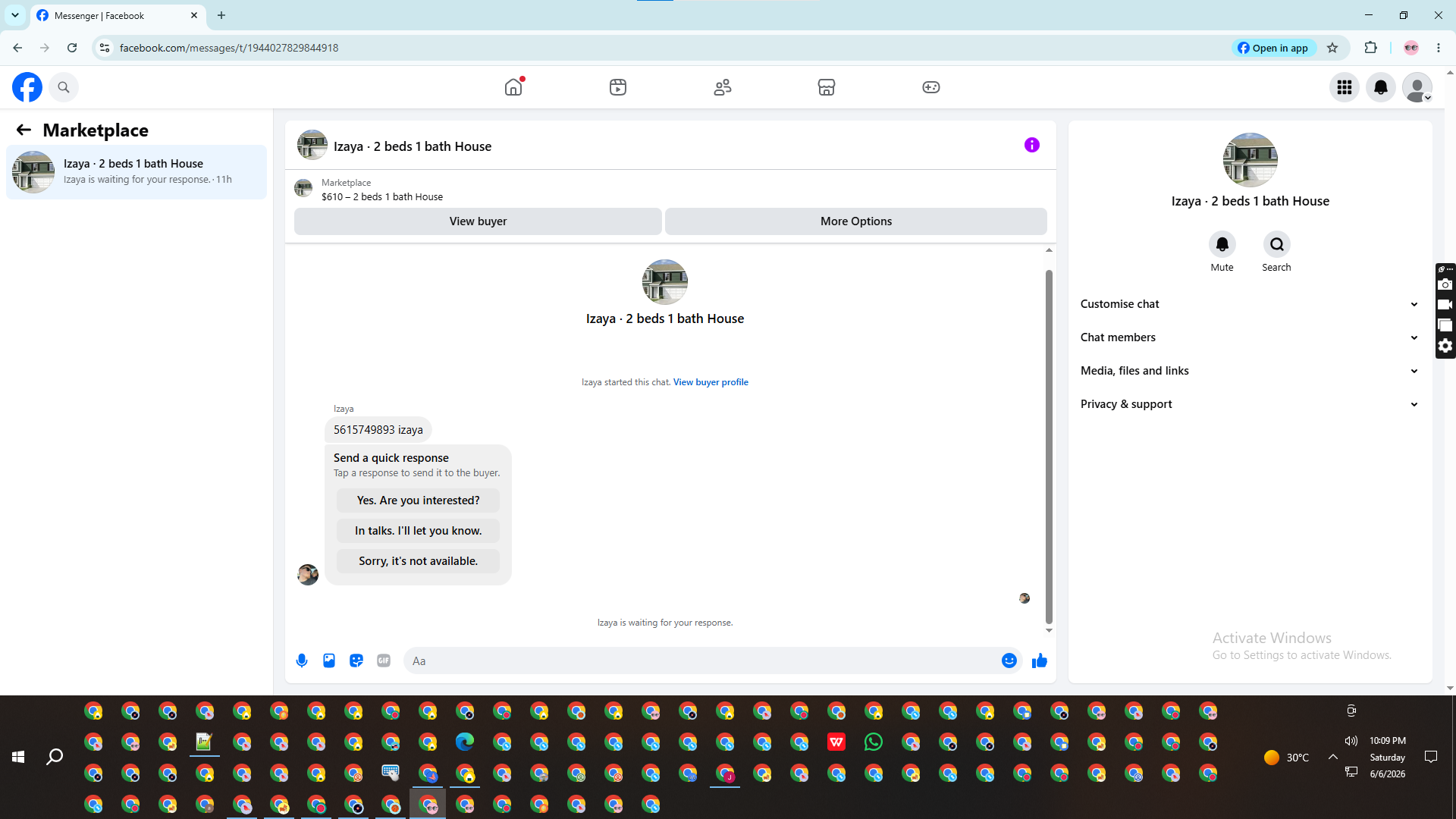Screen dimensions: 1456x819
Task: Expand the Customise chat section
Action: (x=1250, y=304)
